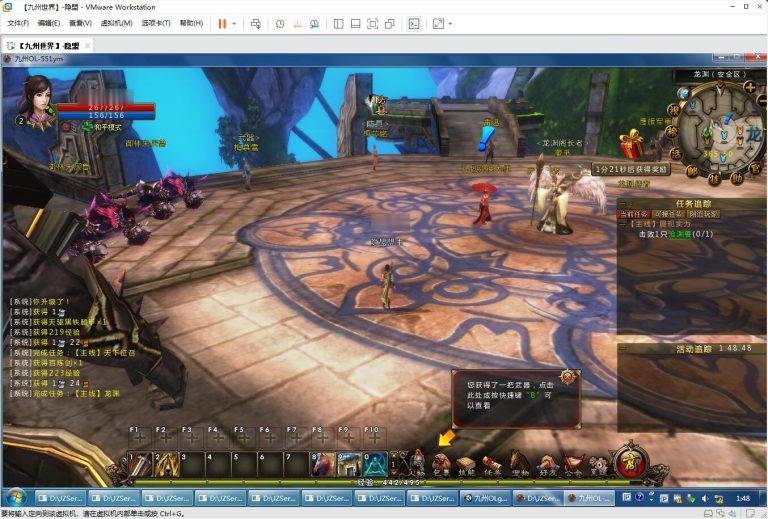Click the 活 round minimap button
The height and width of the screenshot is (519, 768).
[x=676, y=154]
